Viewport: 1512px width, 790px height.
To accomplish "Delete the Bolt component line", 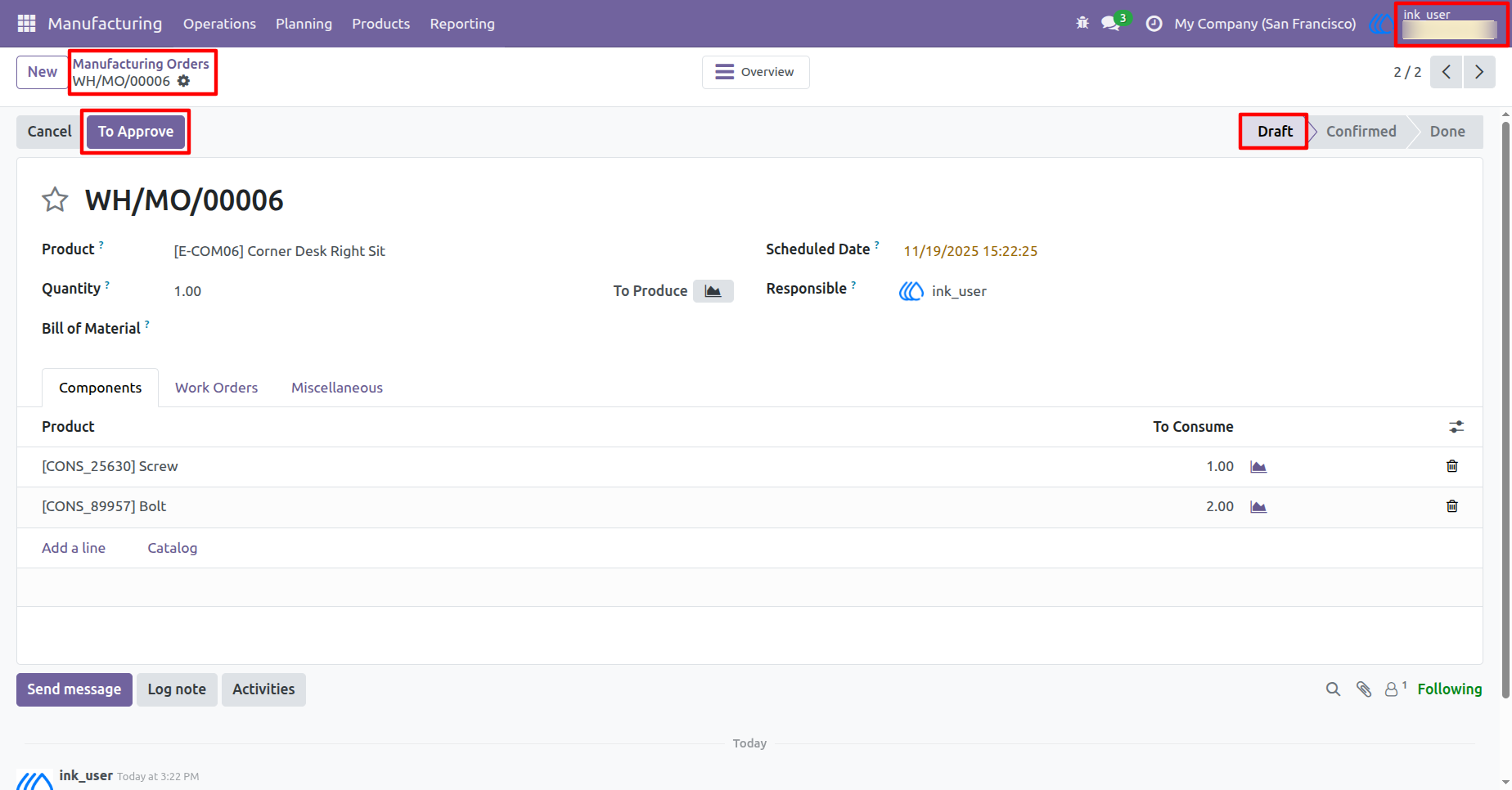I will (x=1452, y=506).
